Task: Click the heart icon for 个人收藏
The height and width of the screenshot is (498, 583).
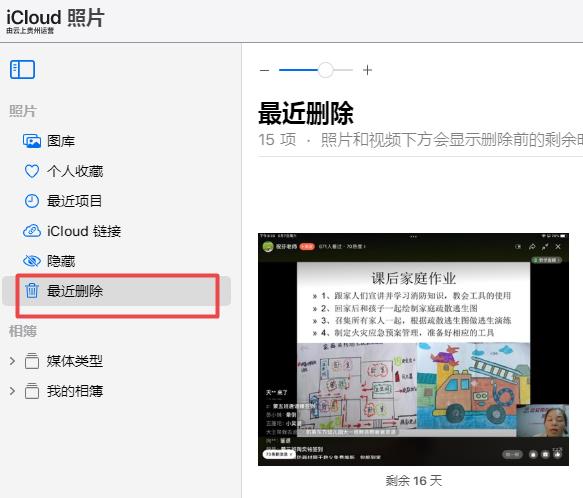Action: pyautogui.click(x=32, y=171)
